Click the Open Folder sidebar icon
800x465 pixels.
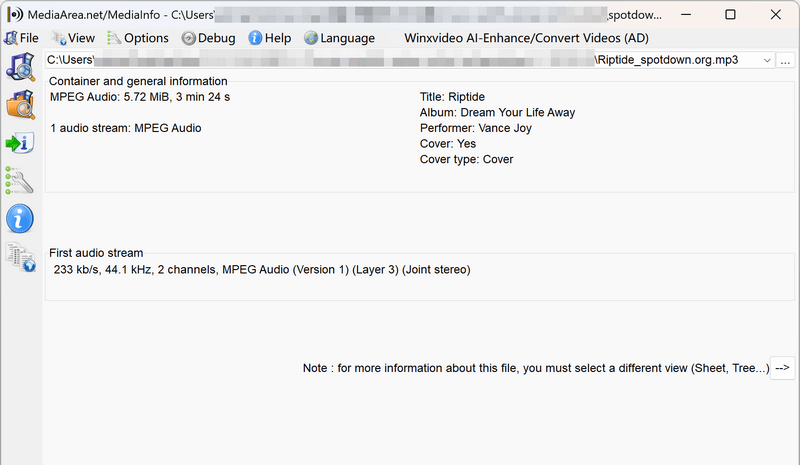(x=20, y=105)
